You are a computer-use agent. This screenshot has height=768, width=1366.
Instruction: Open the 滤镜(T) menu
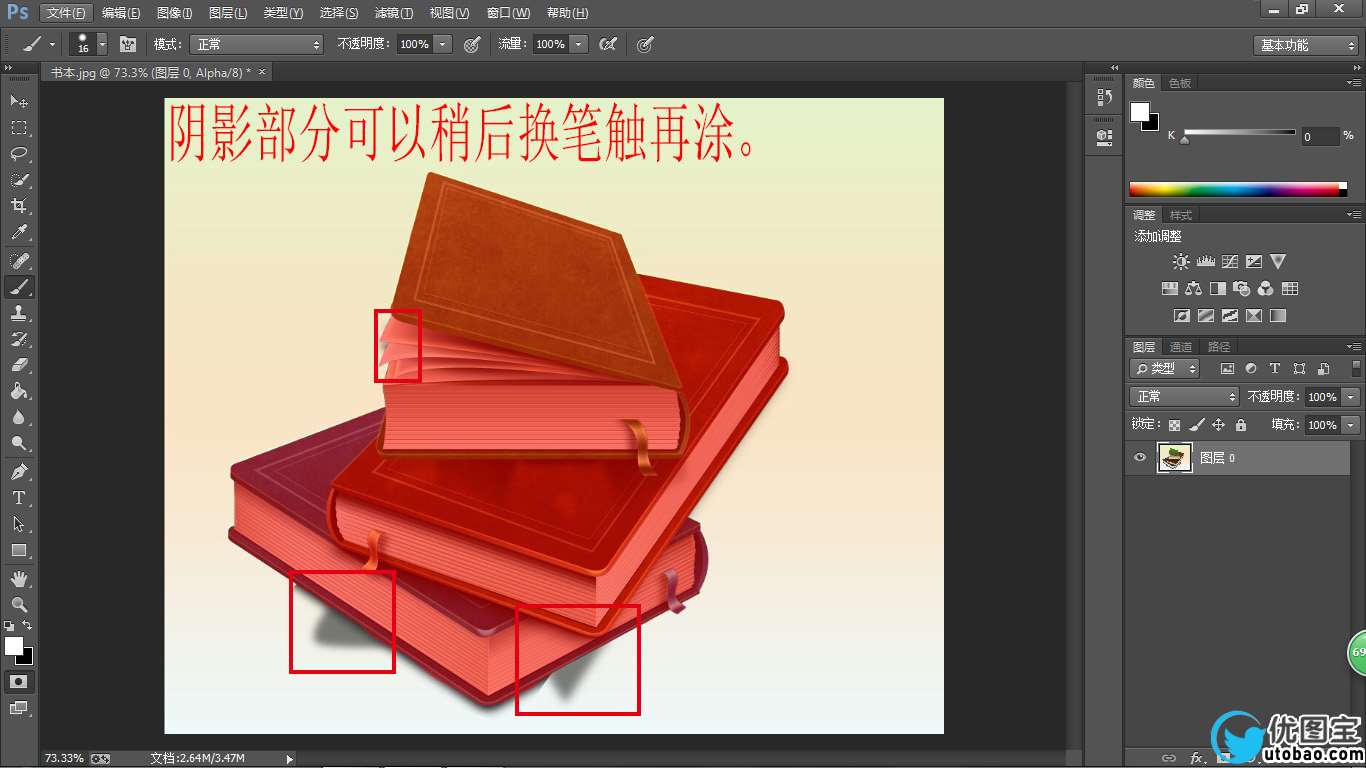[x=393, y=13]
